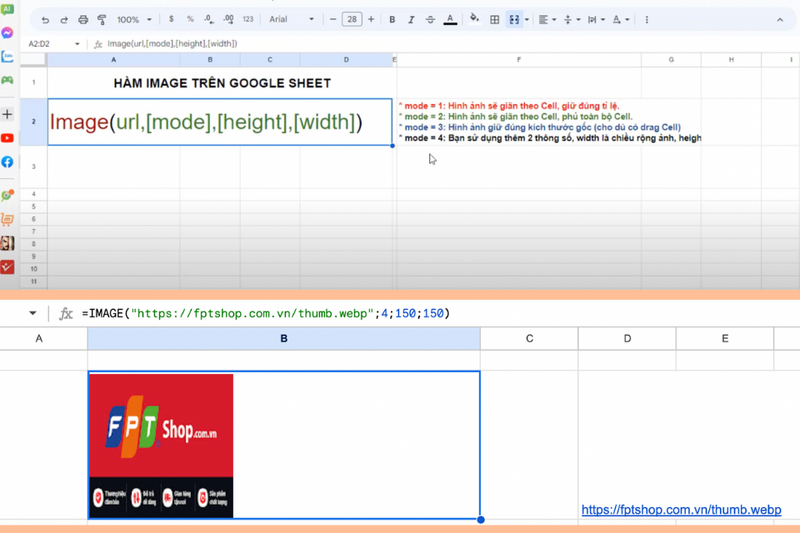
Task: Open Vertical align dropdown
Action: pyautogui.click(x=571, y=20)
